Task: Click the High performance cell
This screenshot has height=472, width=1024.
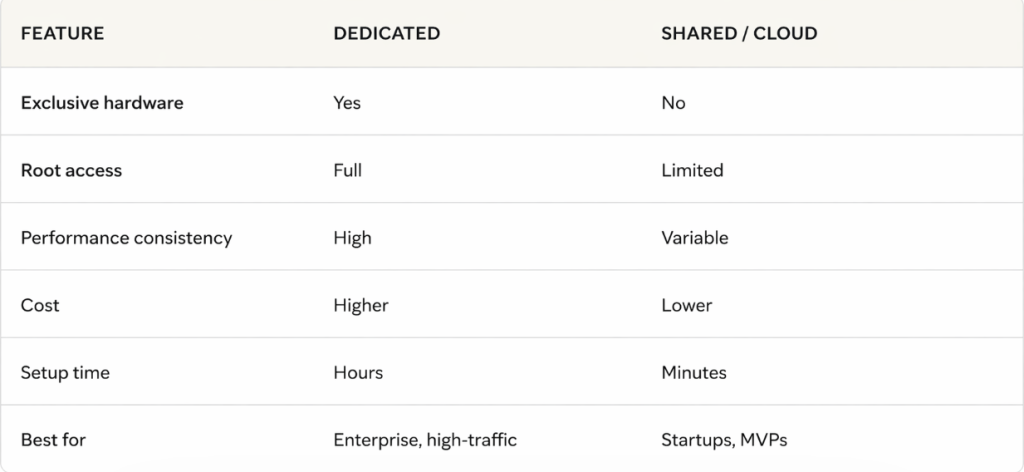Action: tap(352, 238)
